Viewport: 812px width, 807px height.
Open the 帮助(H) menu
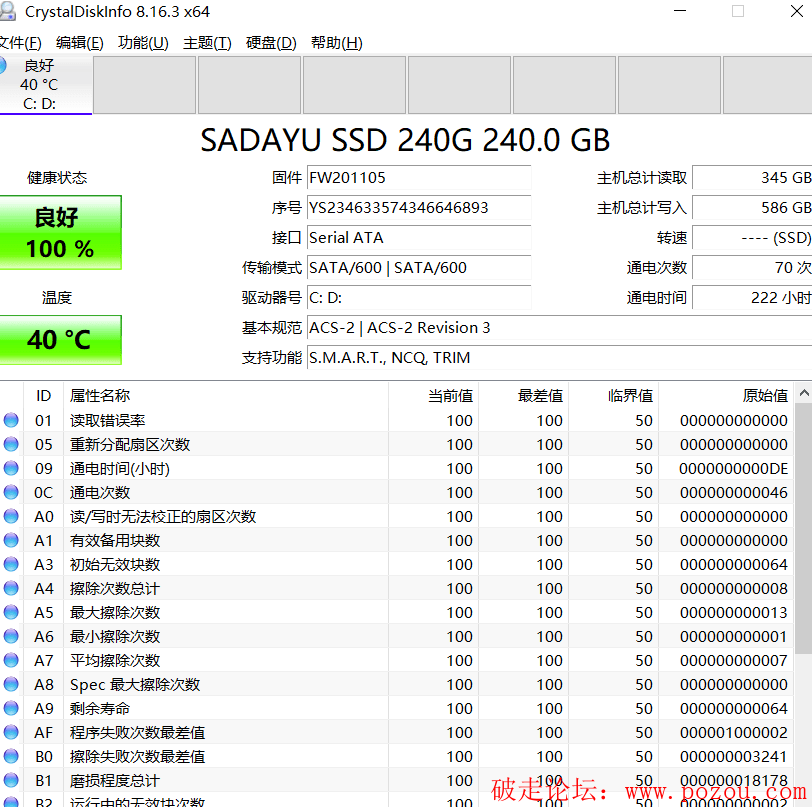coord(337,42)
